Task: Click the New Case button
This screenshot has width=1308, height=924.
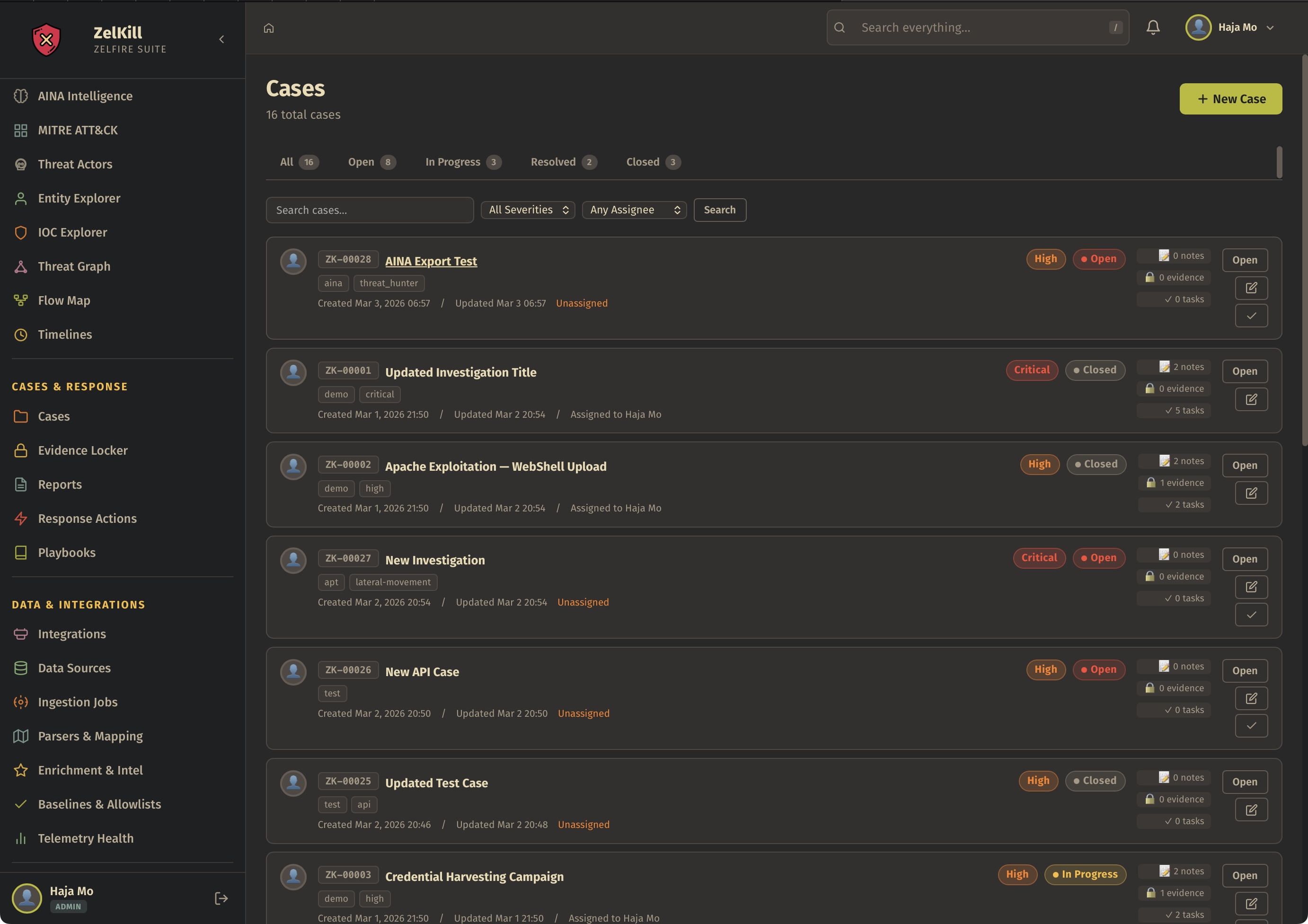Action: click(x=1230, y=99)
